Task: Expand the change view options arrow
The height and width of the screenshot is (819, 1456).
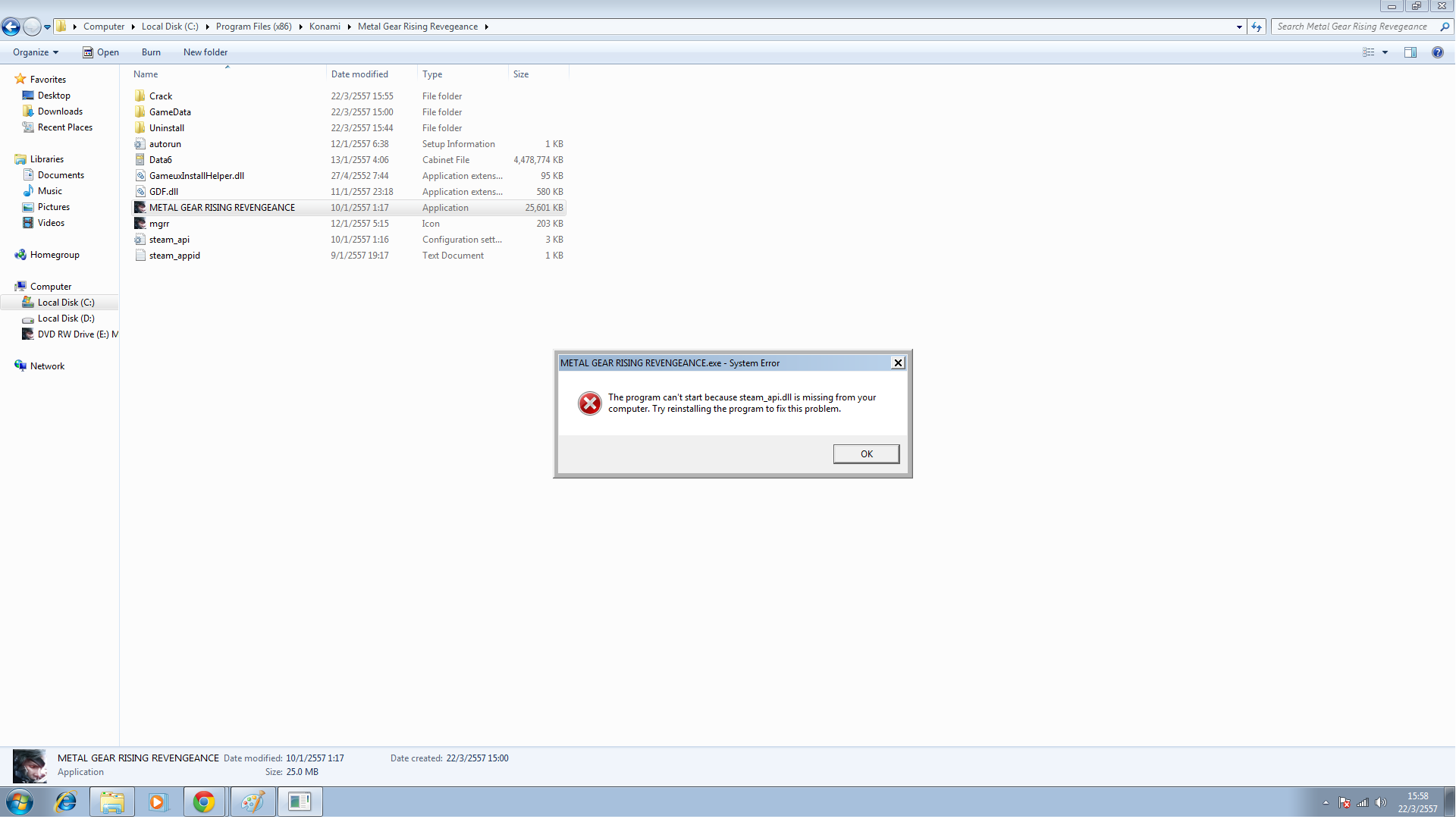Action: tap(1385, 52)
